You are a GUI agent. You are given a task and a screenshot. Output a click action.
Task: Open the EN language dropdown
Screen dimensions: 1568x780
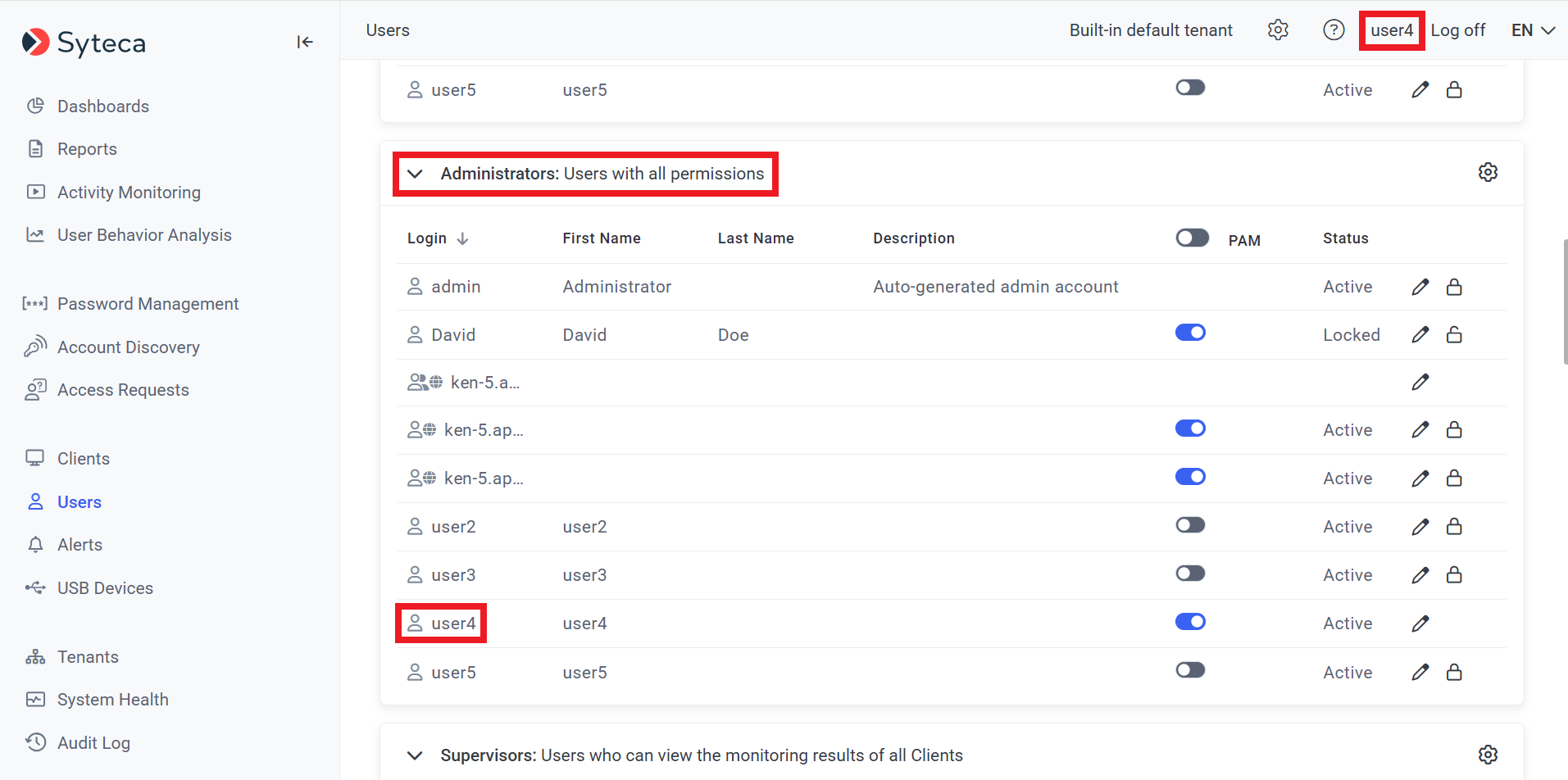tap(1533, 30)
